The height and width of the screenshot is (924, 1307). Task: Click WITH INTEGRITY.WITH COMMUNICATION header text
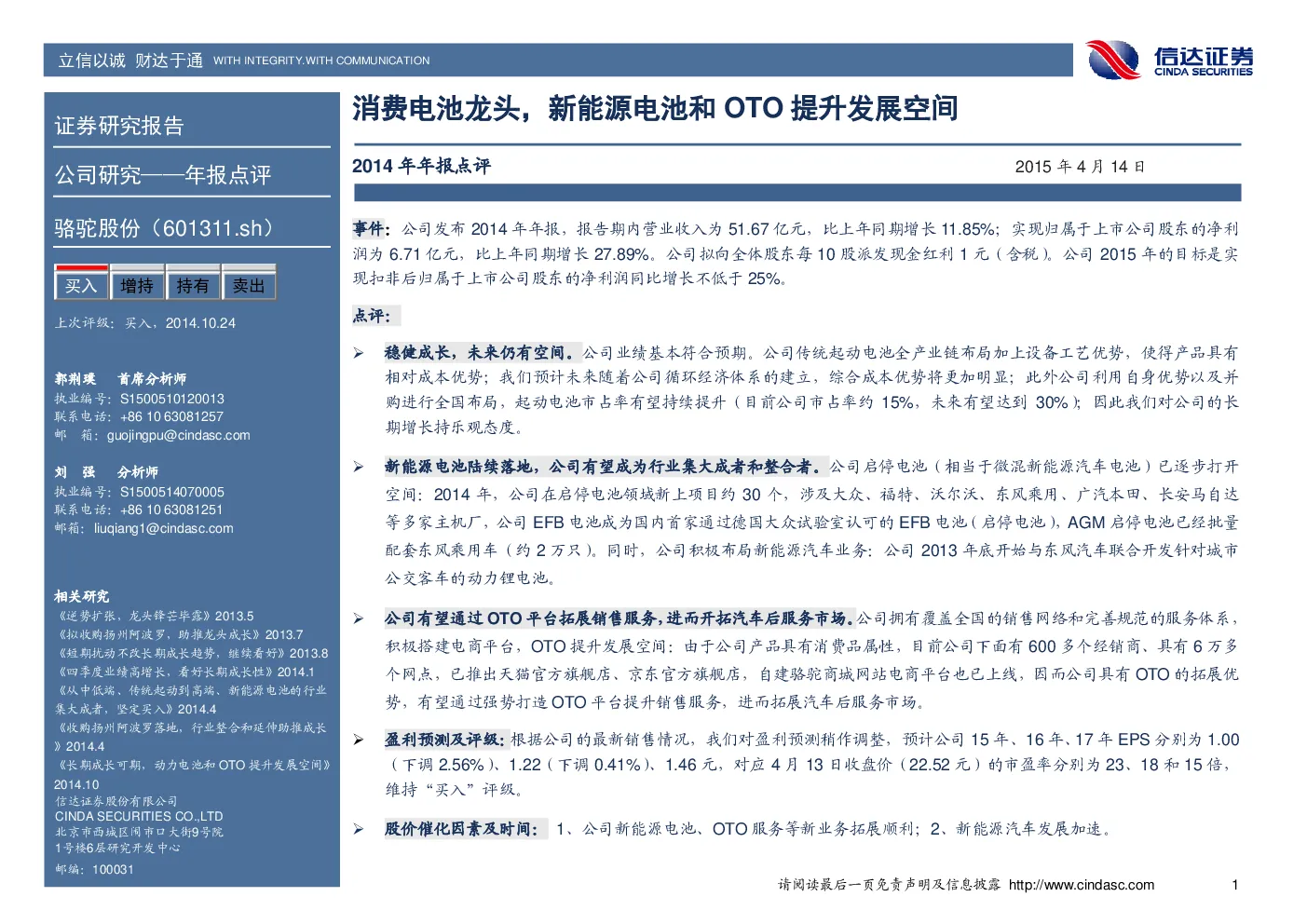321,61
